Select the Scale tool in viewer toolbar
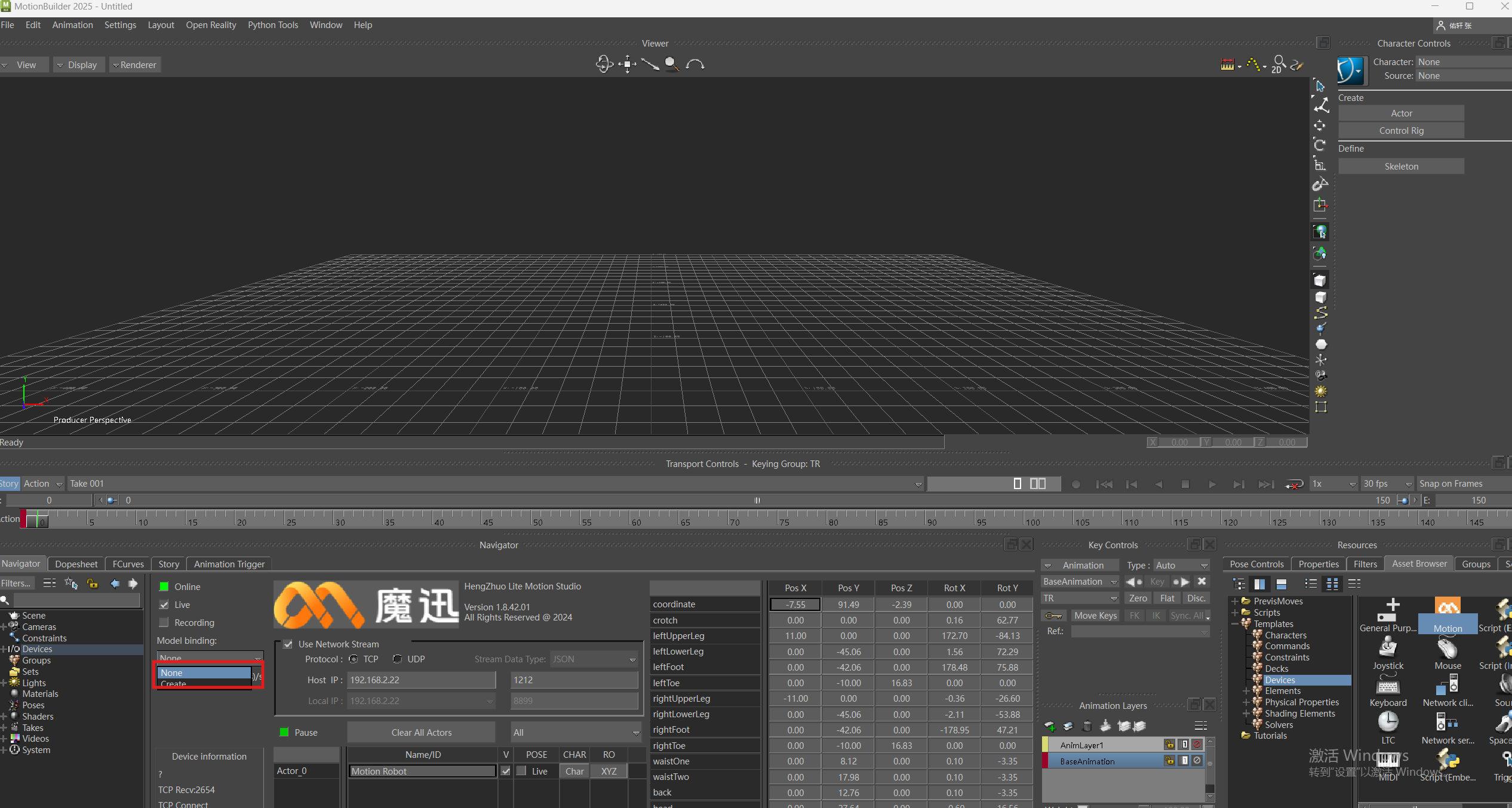The height and width of the screenshot is (808, 1512). 1320,164
